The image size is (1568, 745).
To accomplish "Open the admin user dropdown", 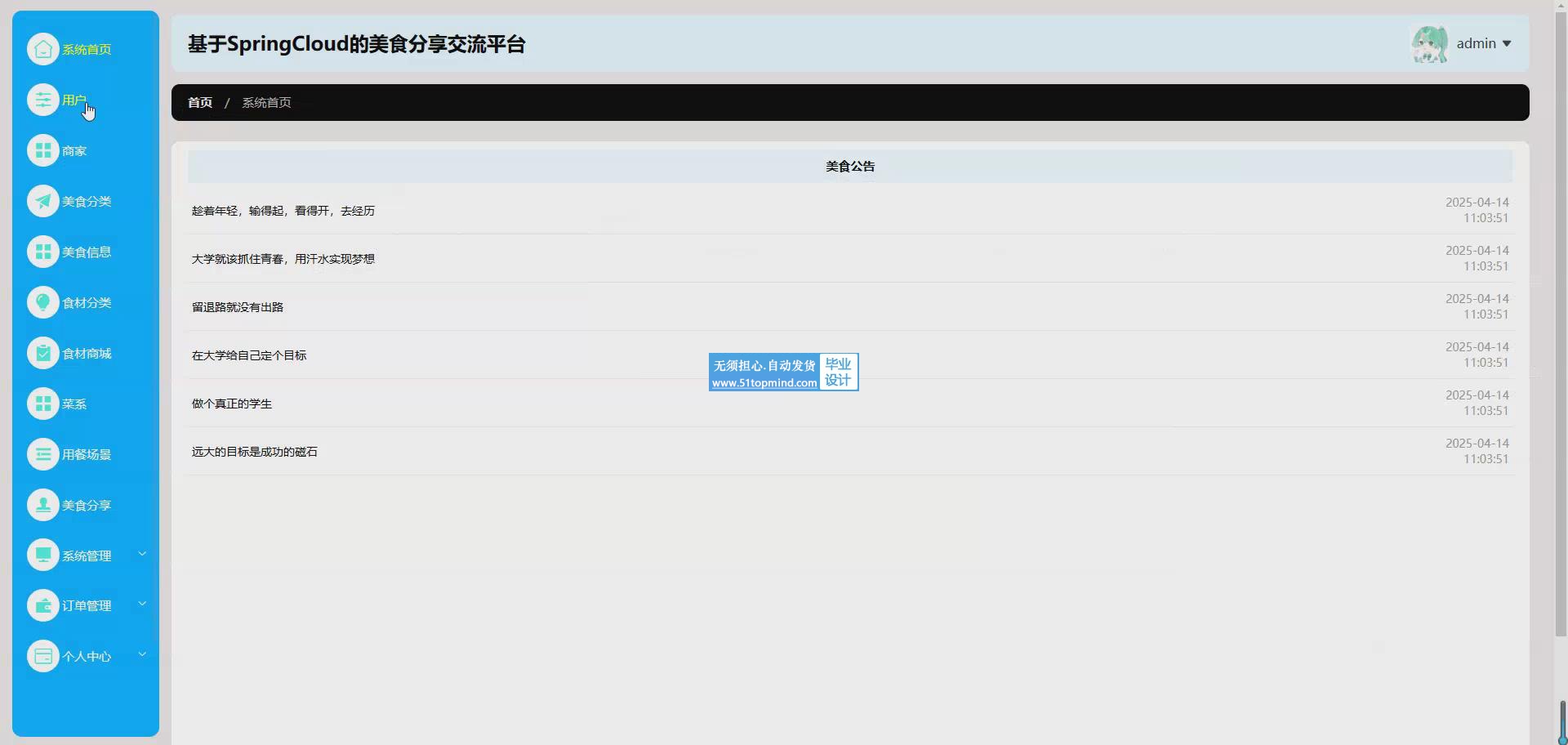I will 1483,43.
